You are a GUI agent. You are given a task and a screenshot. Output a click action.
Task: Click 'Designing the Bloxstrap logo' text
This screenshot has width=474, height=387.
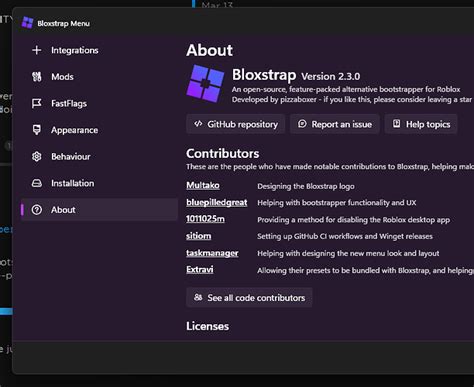tap(306, 186)
